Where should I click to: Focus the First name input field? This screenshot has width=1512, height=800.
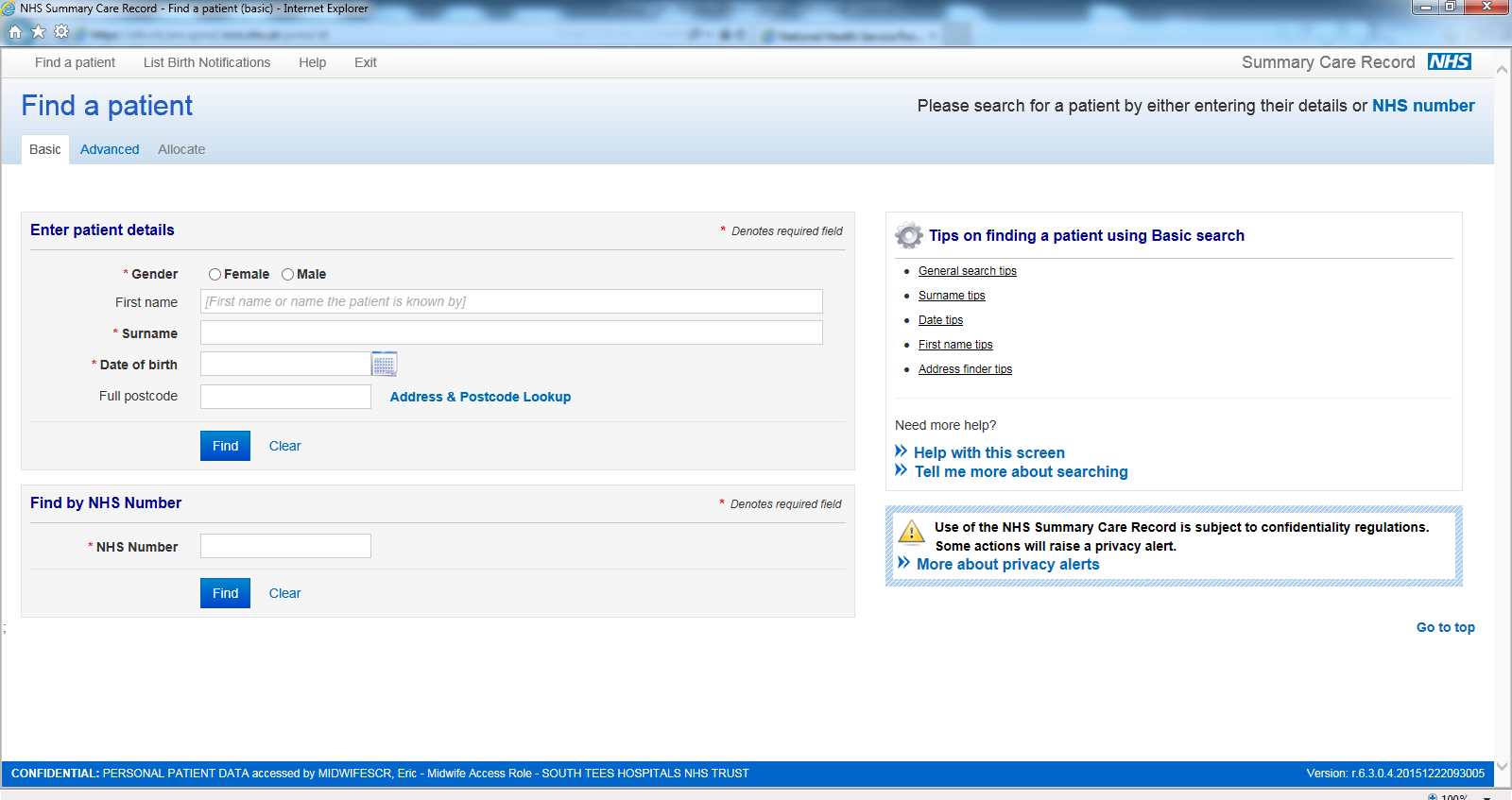coord(511,301)
